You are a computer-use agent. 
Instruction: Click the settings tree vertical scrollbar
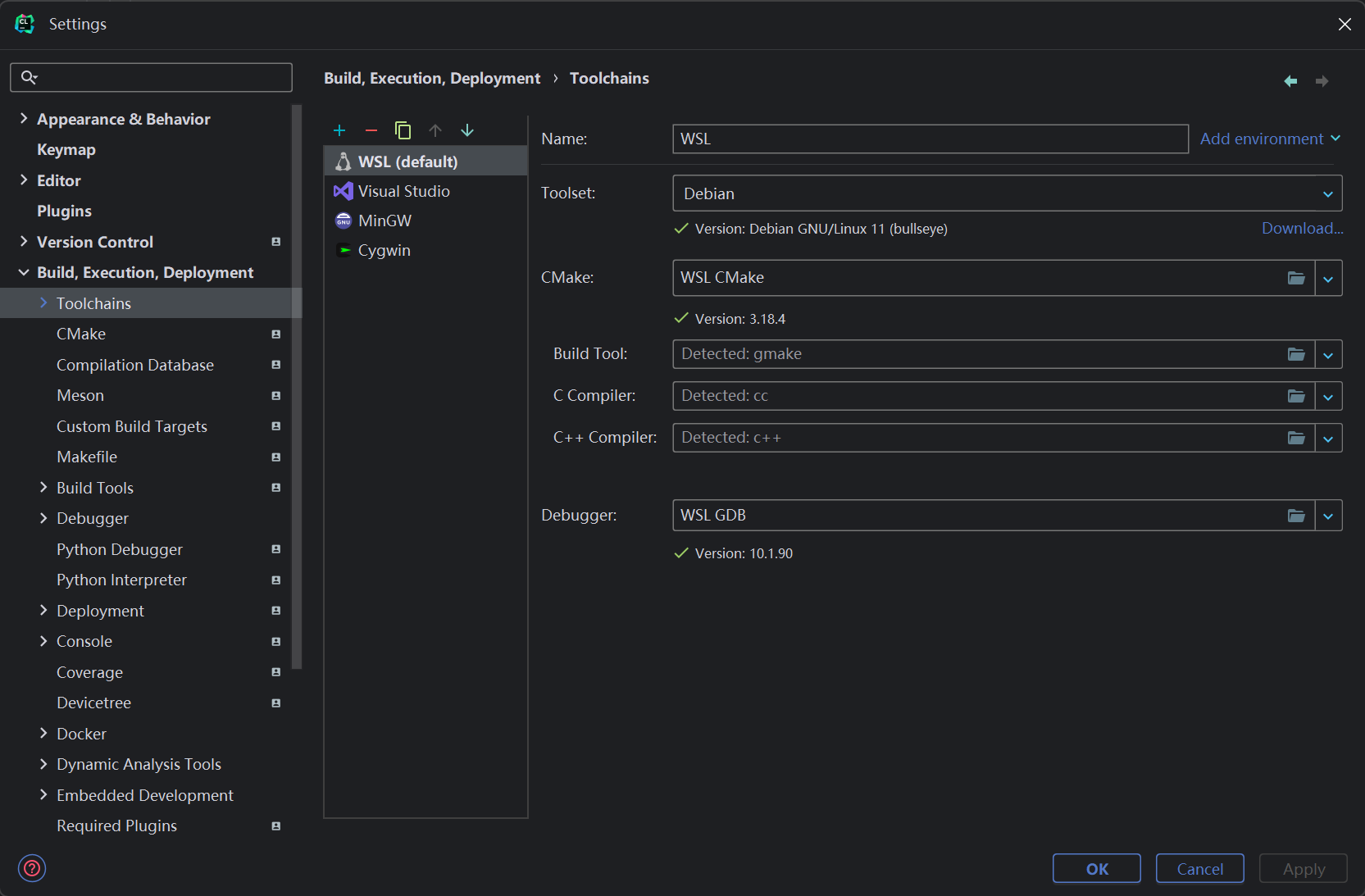click(297, 387)
